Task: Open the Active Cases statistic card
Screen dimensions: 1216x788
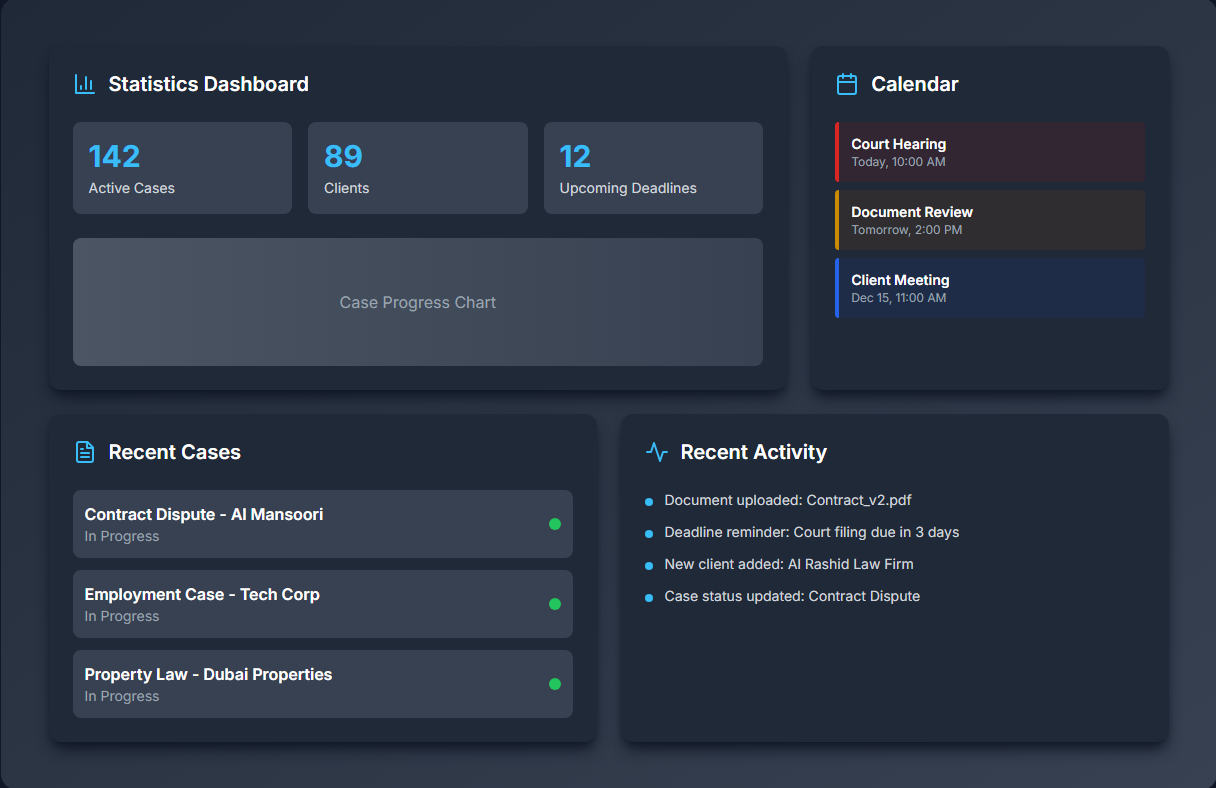Action: (182, 167)
